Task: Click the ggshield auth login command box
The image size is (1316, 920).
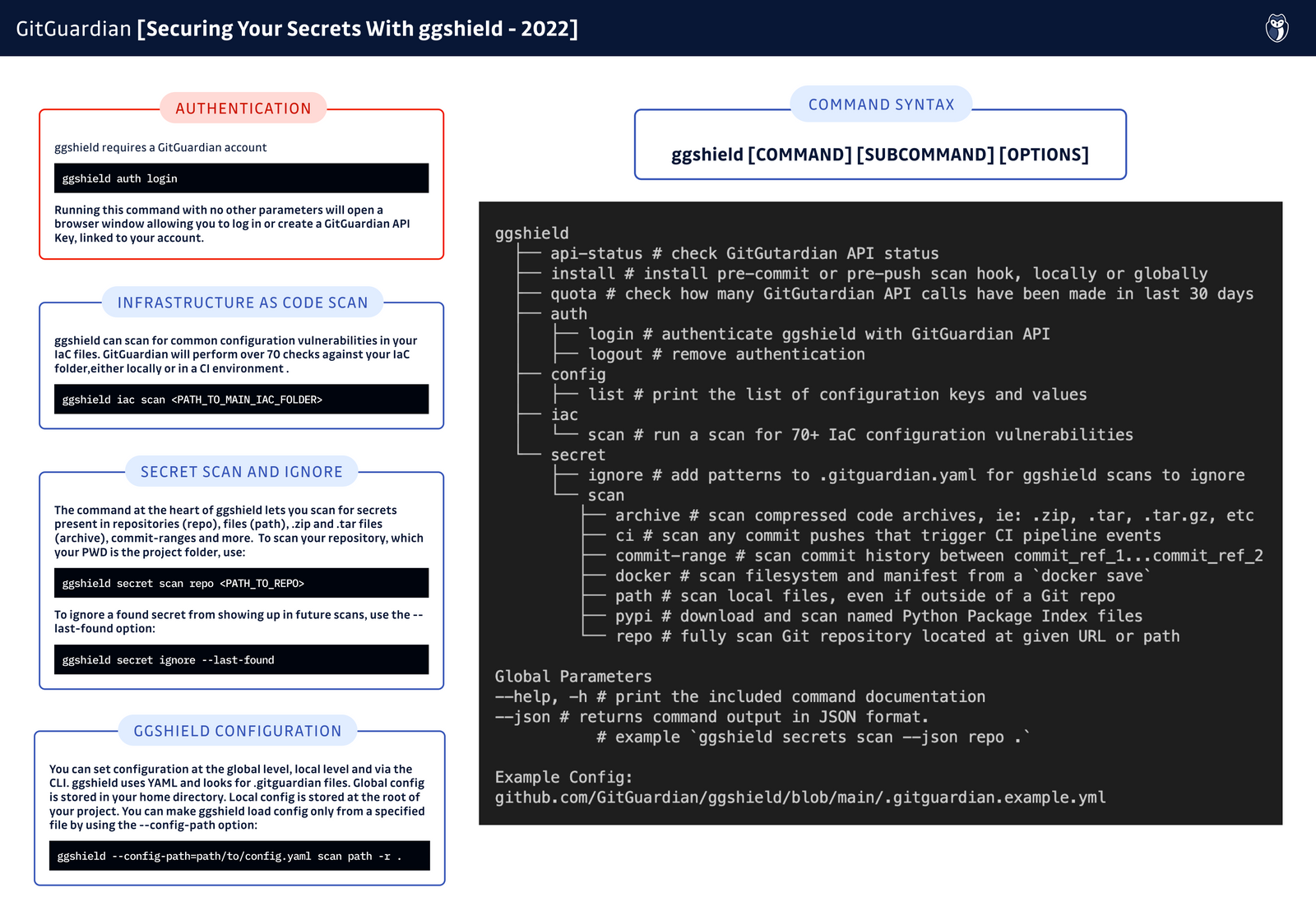Action: (x=240, y=178)
